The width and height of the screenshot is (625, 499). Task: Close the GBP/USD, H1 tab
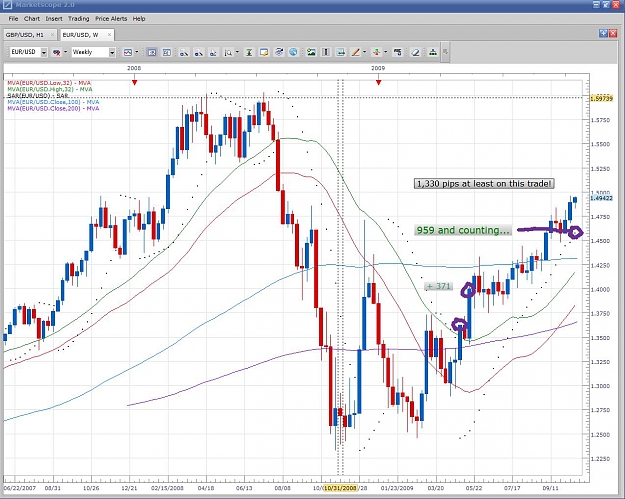point(52,35)
